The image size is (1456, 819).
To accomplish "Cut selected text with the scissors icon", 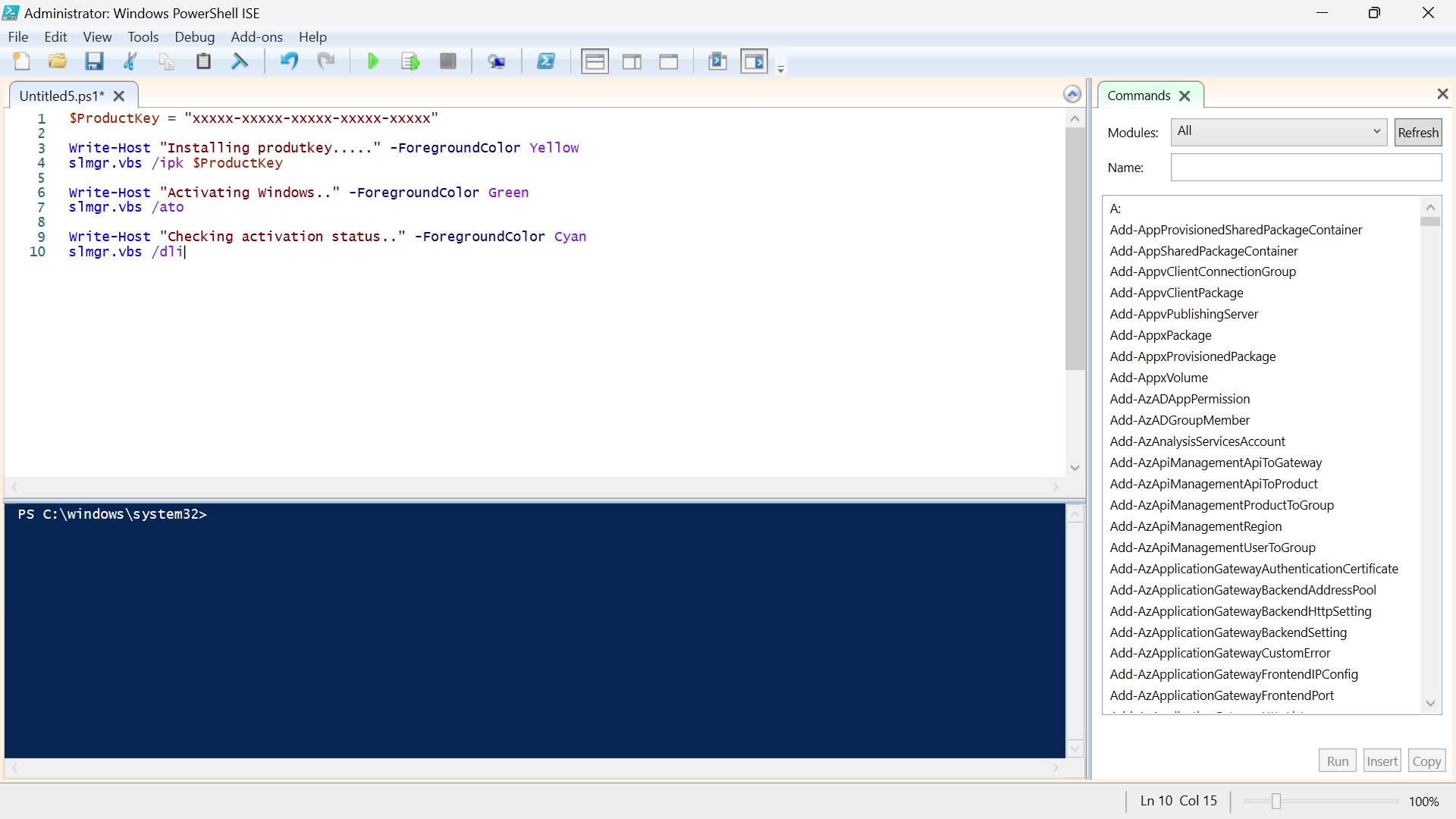I will coord(130,61).
